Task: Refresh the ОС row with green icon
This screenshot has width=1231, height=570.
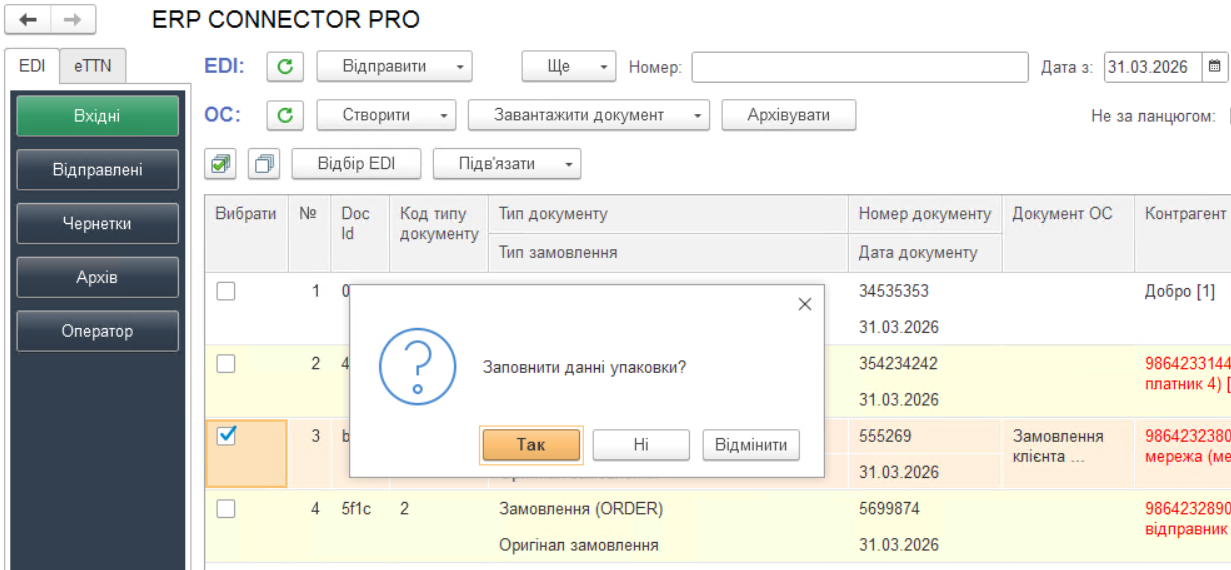Action: click(x=285, y=115)
